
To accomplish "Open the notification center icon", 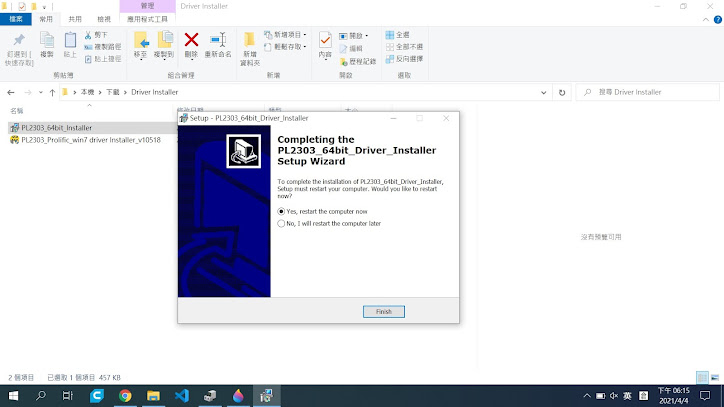I will coord(705,396).
